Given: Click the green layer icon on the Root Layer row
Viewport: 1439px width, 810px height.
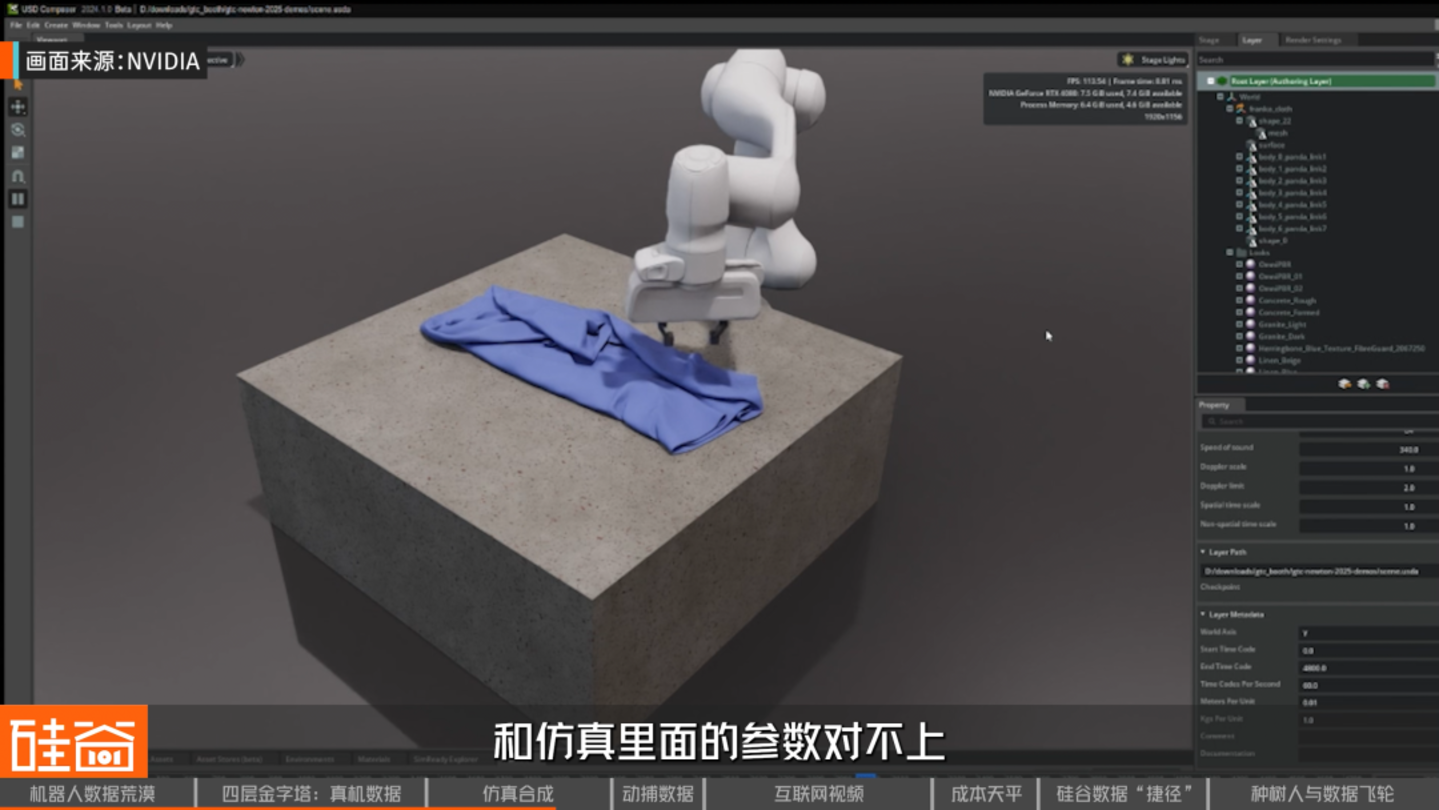Looking at the screenshot, I should point(1222,81).
